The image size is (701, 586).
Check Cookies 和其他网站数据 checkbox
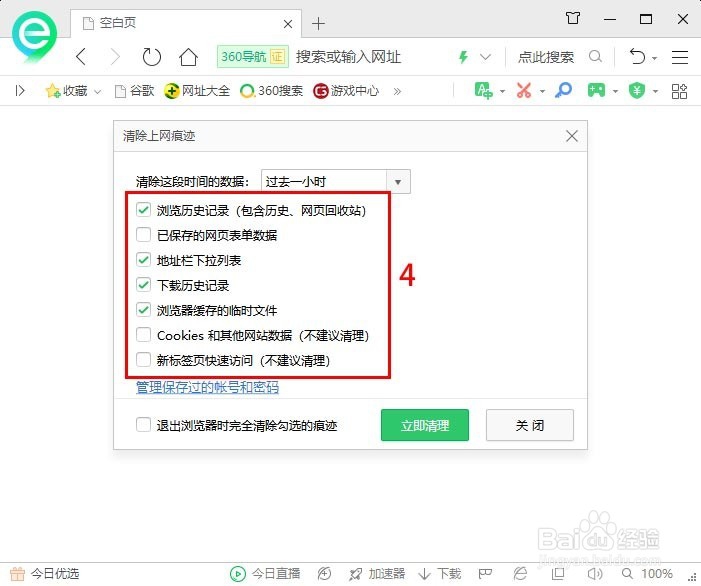click(143, 335)
